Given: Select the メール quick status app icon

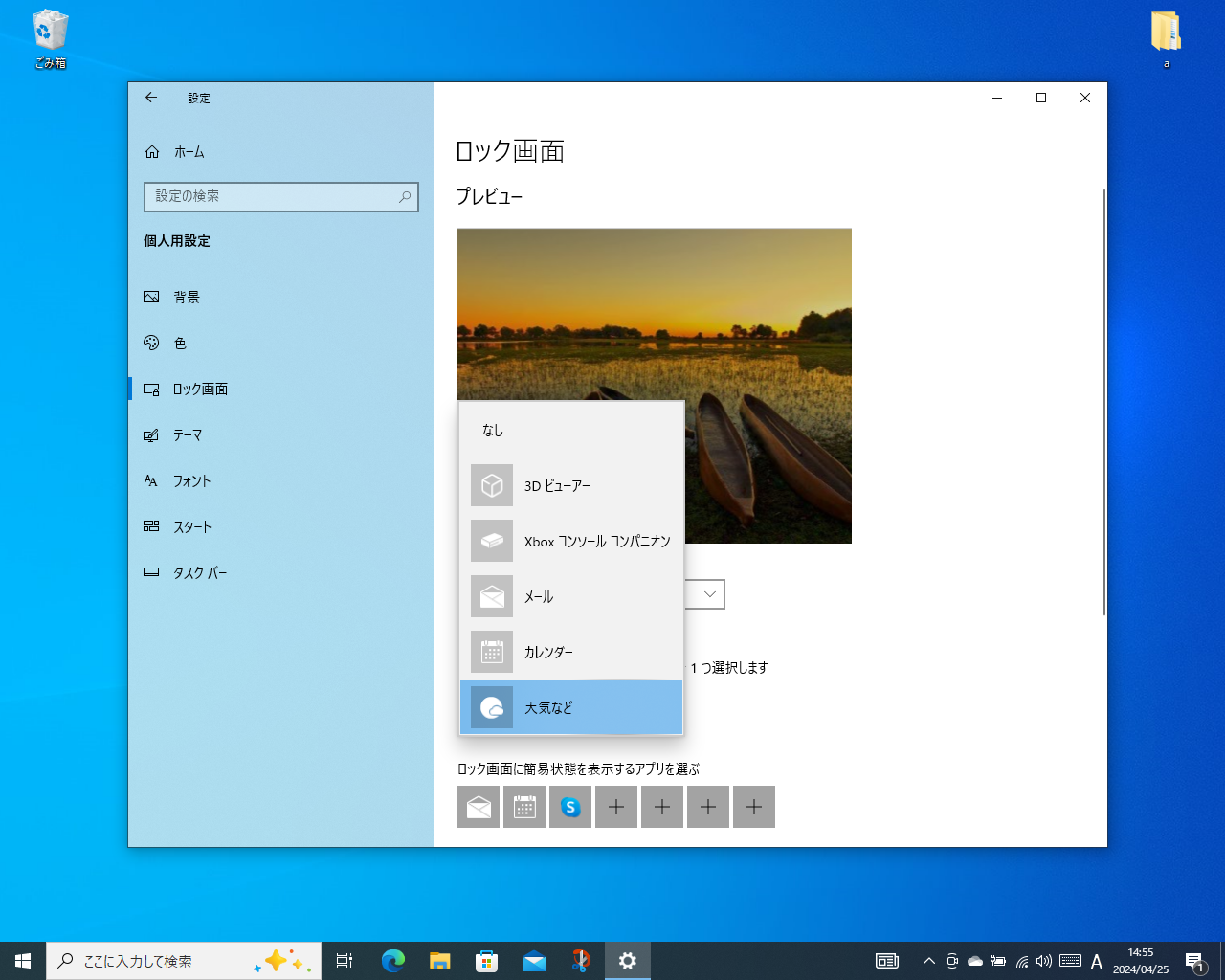Looking at the screenshot, I should tap(479, 807).
